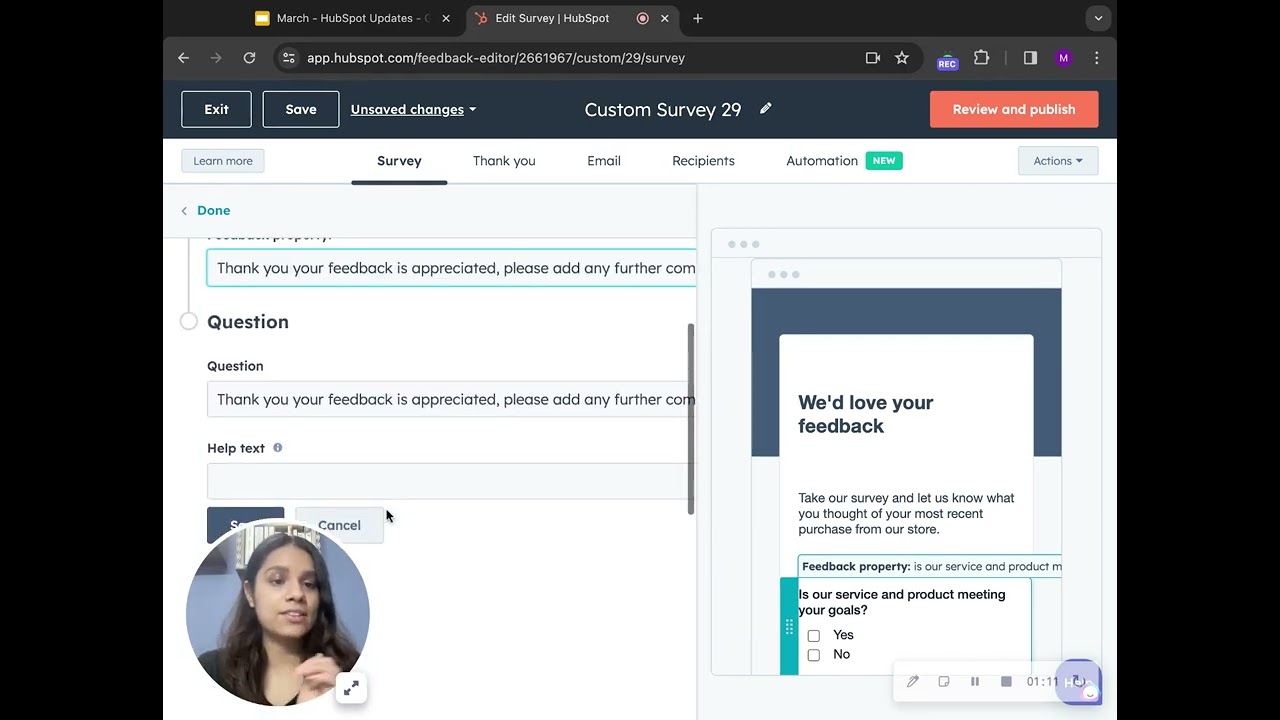Close the March - HubSpot Updates tab
Screen dimensions: 1280x720
tap(446, 18)
